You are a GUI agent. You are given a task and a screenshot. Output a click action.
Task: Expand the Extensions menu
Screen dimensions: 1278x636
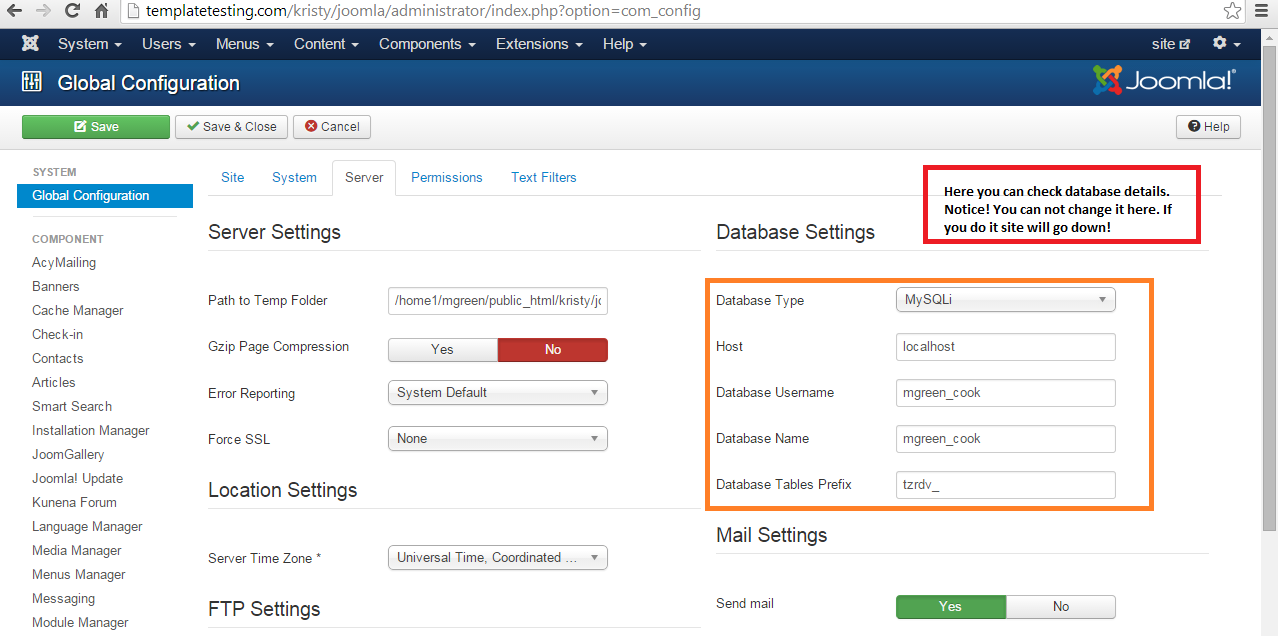click(538, 44)
